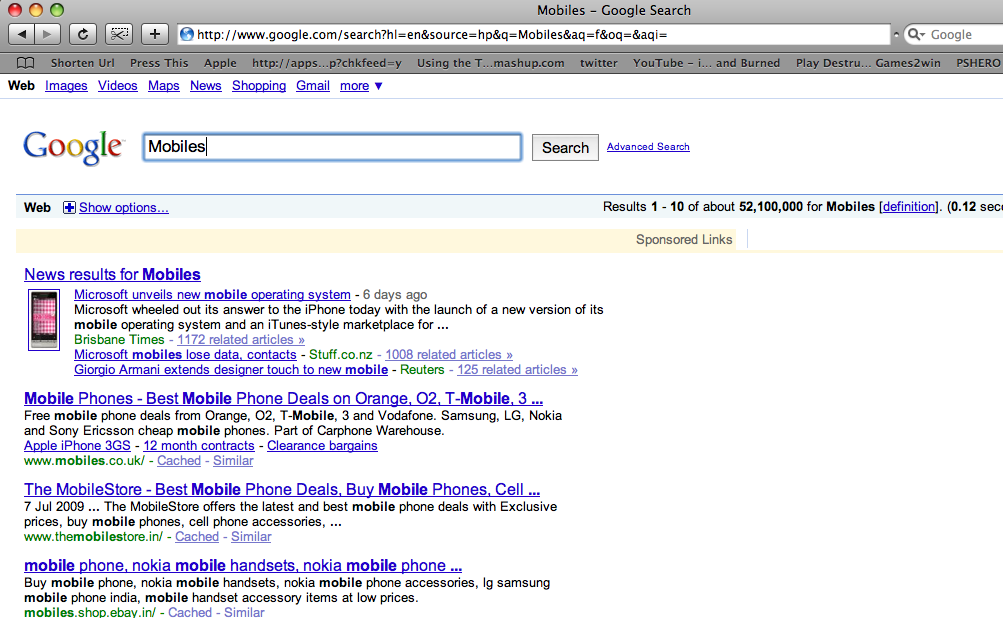Switch to News
This screenshot has height=618, width=1003.
pos(205,86)
